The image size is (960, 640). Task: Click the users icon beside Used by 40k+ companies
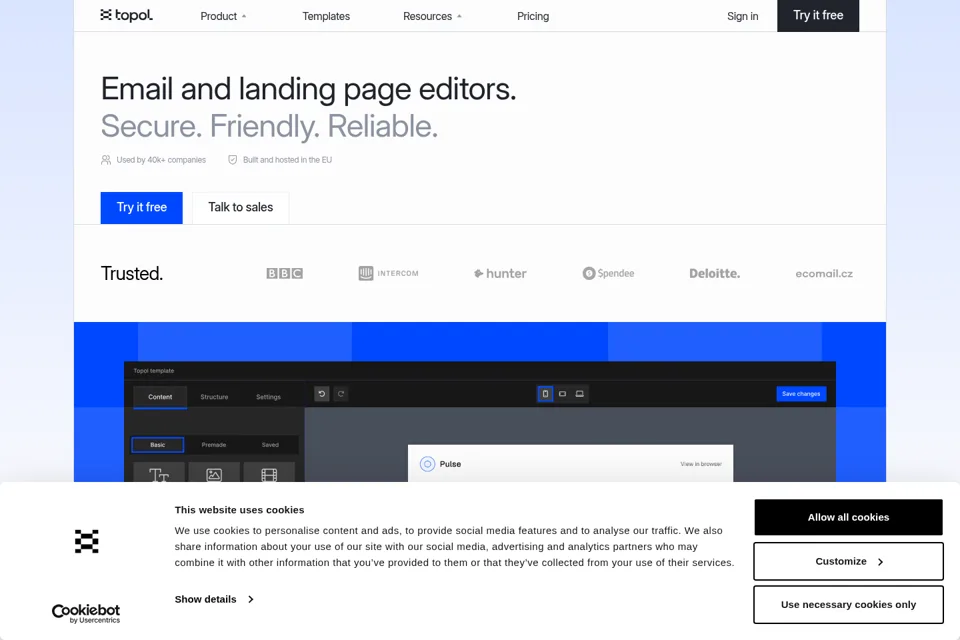tap(106, 160)
